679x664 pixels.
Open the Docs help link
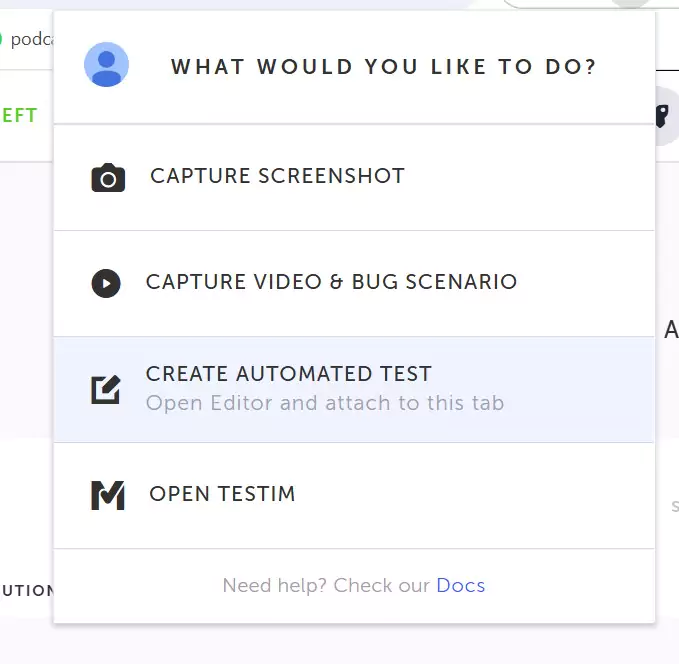click(x=460, y=585)
